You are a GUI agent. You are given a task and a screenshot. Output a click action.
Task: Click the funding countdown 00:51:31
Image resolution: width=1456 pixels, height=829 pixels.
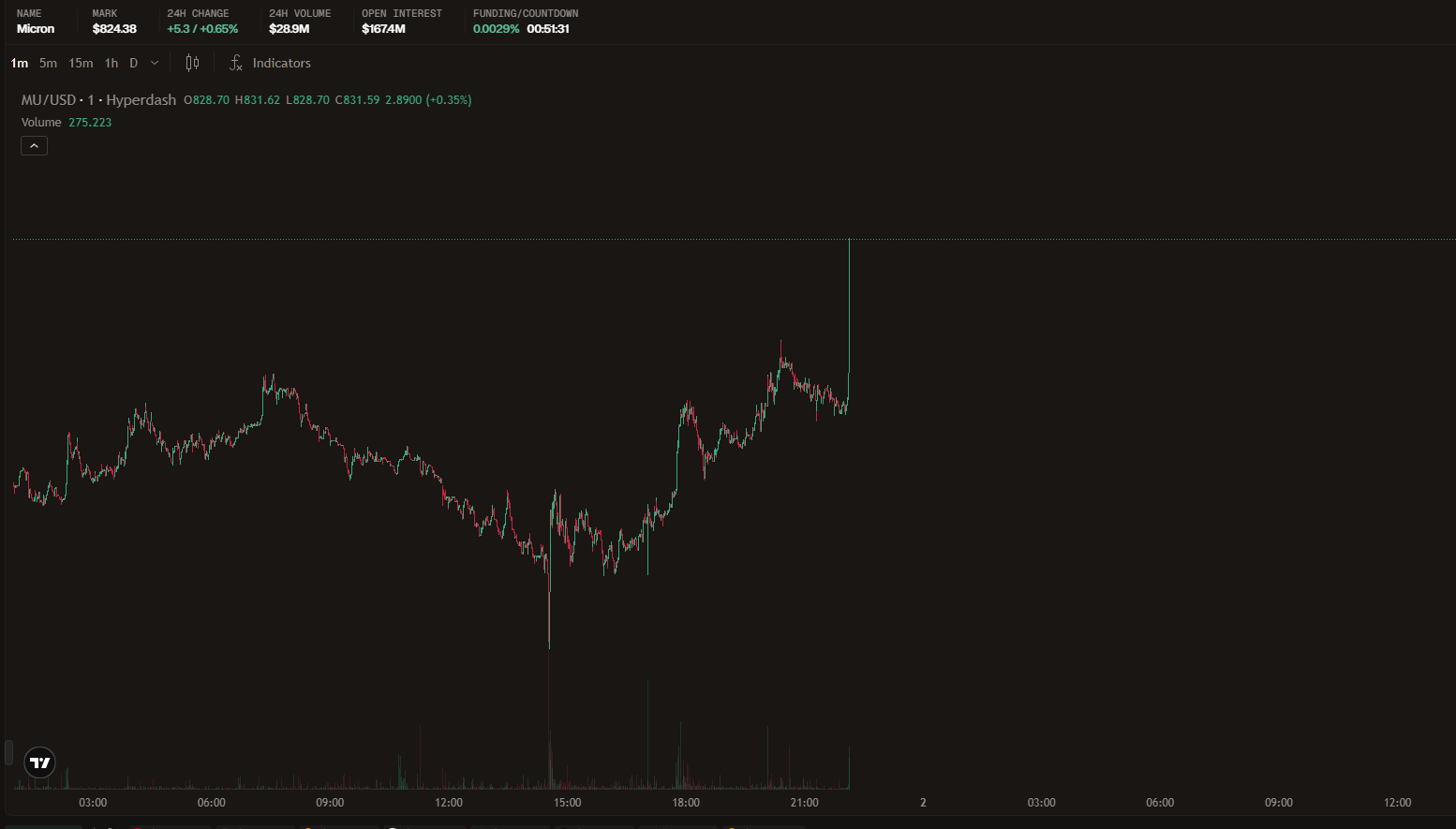tap(548, 29)
